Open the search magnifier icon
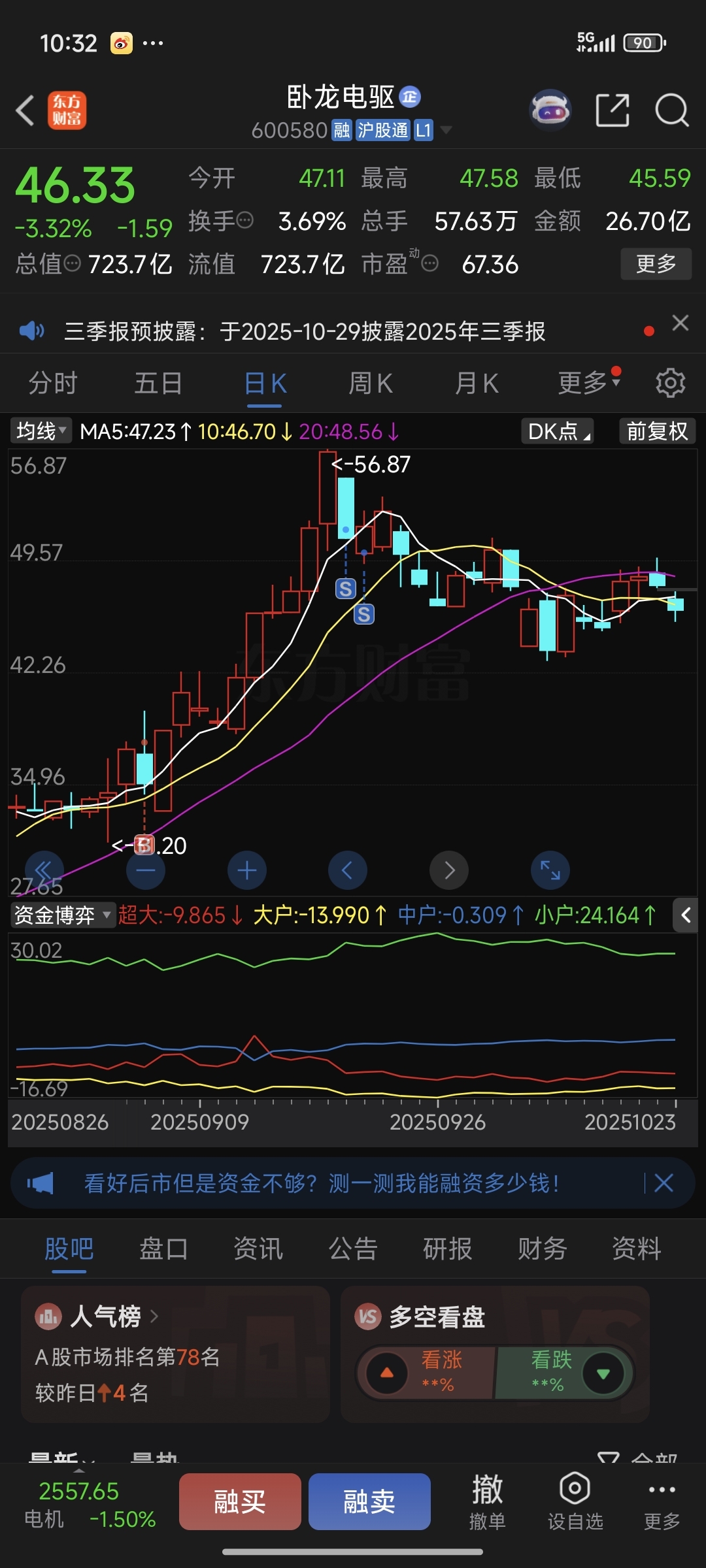The height and width of the screenshot is (1568, 706). [672, 110]
